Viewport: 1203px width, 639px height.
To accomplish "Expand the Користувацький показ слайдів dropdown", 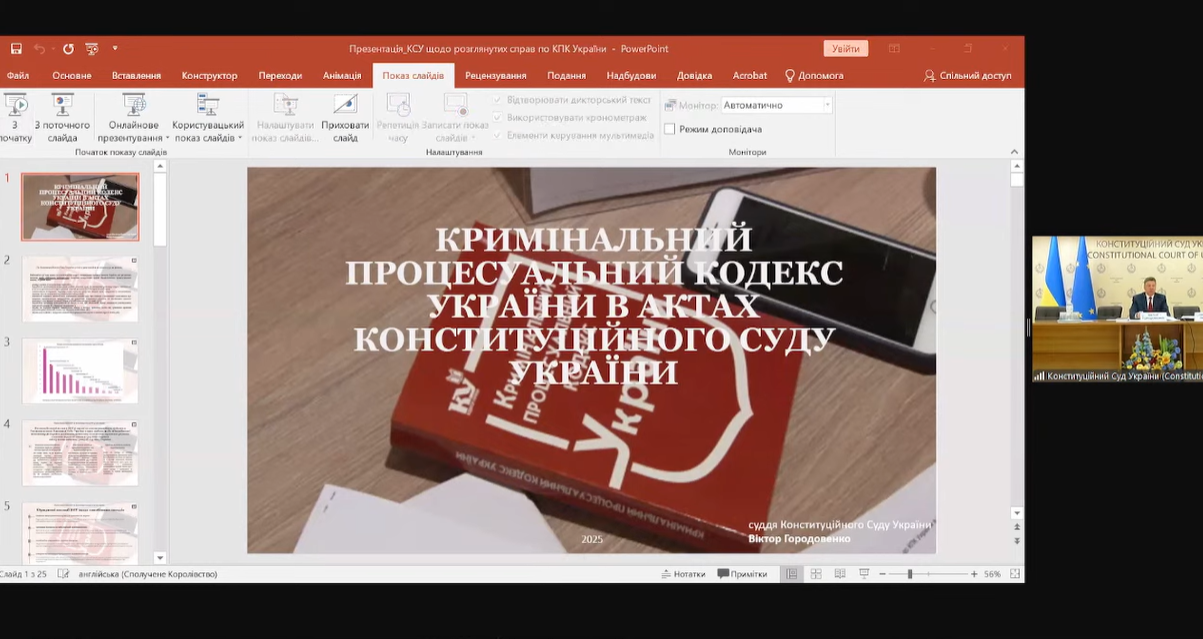I will pyautogui.click(x=207, y=118).
